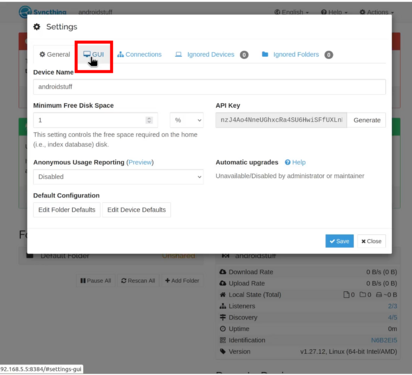The image size is (412, 375).
Task: Click the Help question-mark icon by Automatic upgrades
Action: (x=288, y=162)
